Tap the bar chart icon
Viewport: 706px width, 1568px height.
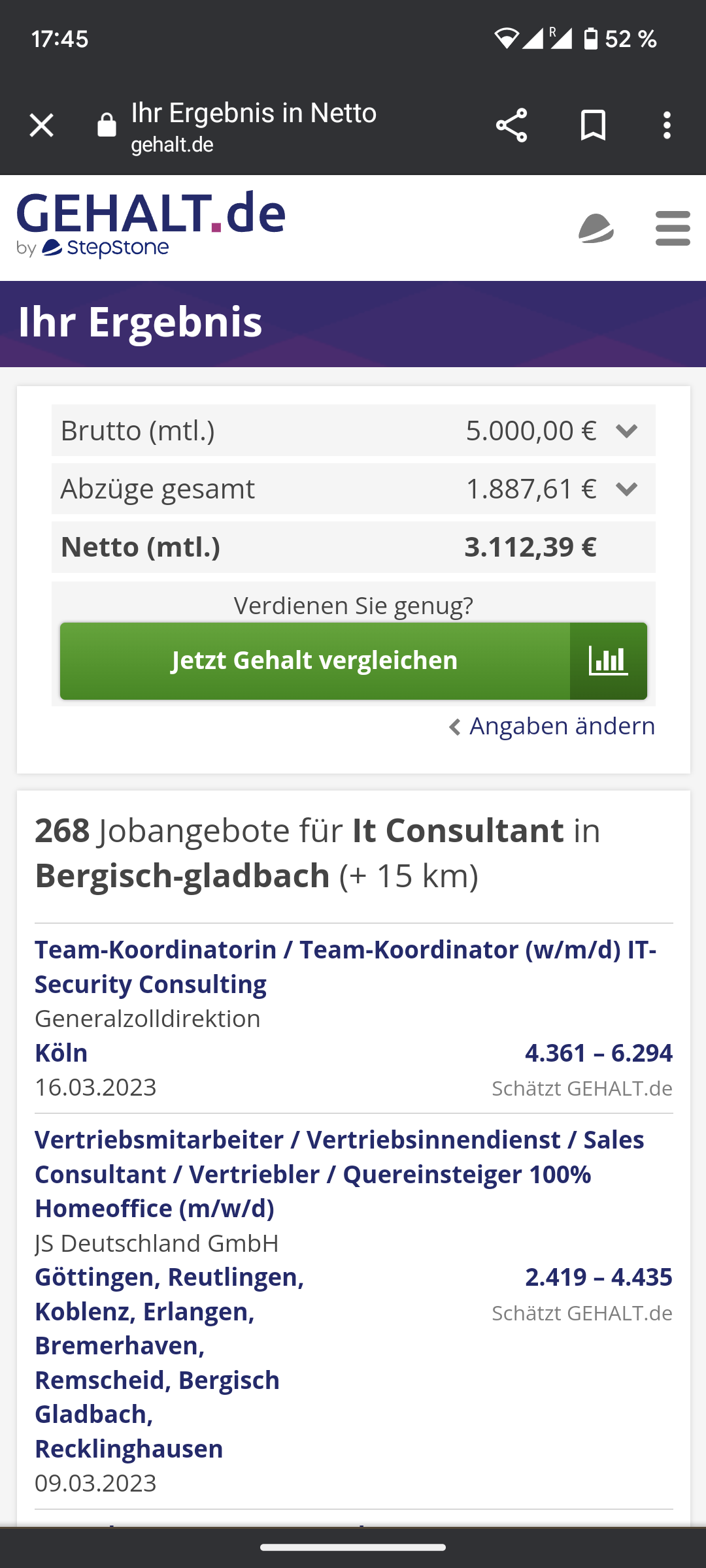tap(609, 661)
